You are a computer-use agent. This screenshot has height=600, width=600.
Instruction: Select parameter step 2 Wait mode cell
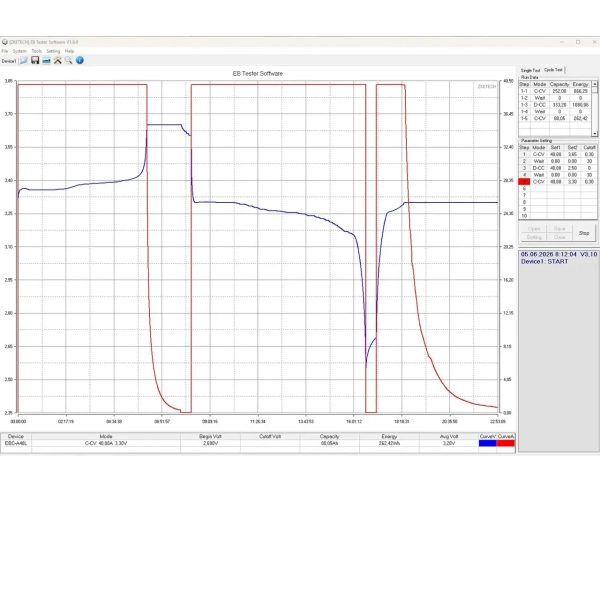(x=538, y=161)
